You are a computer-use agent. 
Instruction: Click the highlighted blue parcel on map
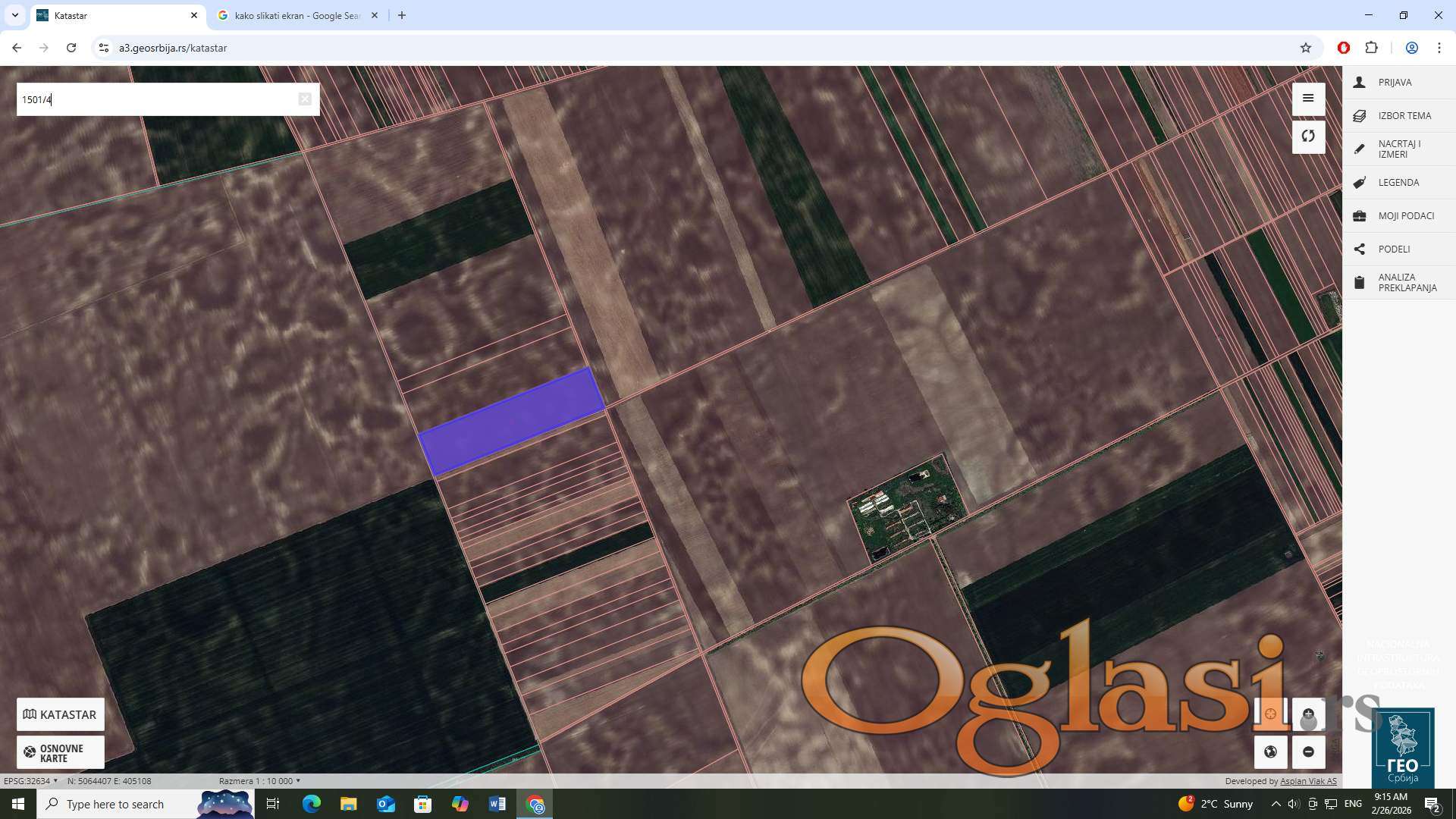pos(511,422)
